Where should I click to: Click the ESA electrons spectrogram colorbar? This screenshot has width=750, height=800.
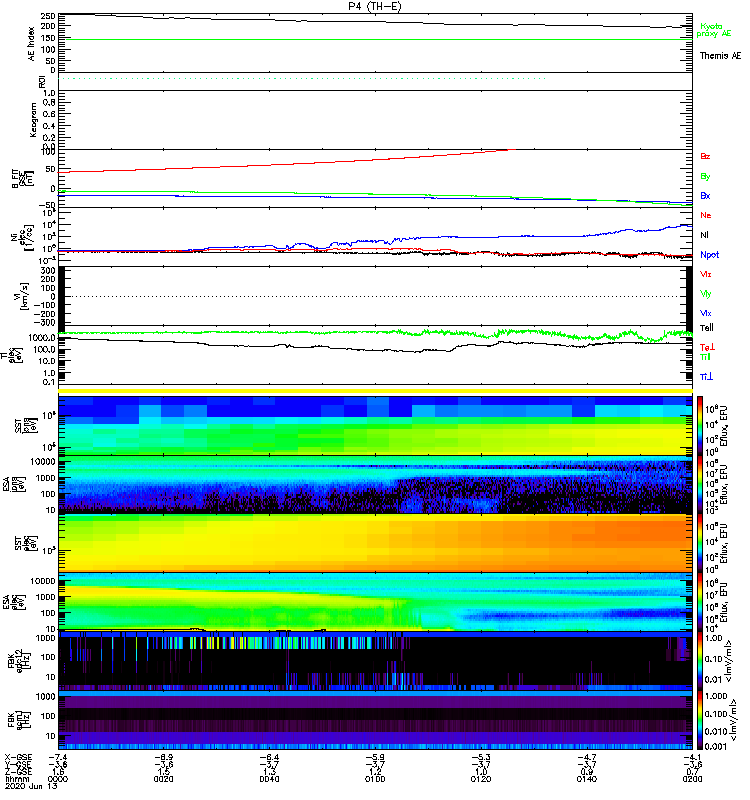tap(700, 602)
